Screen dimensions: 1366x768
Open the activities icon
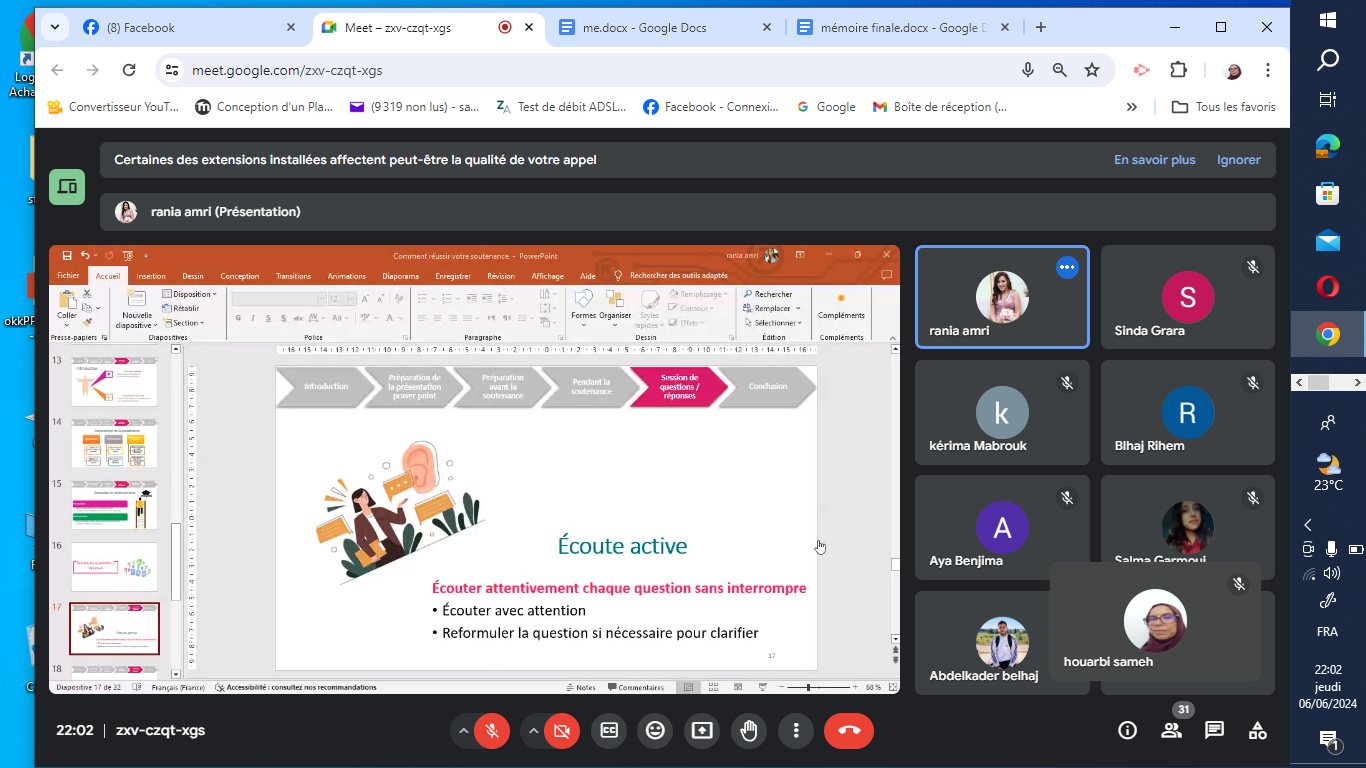[1257, 731]
